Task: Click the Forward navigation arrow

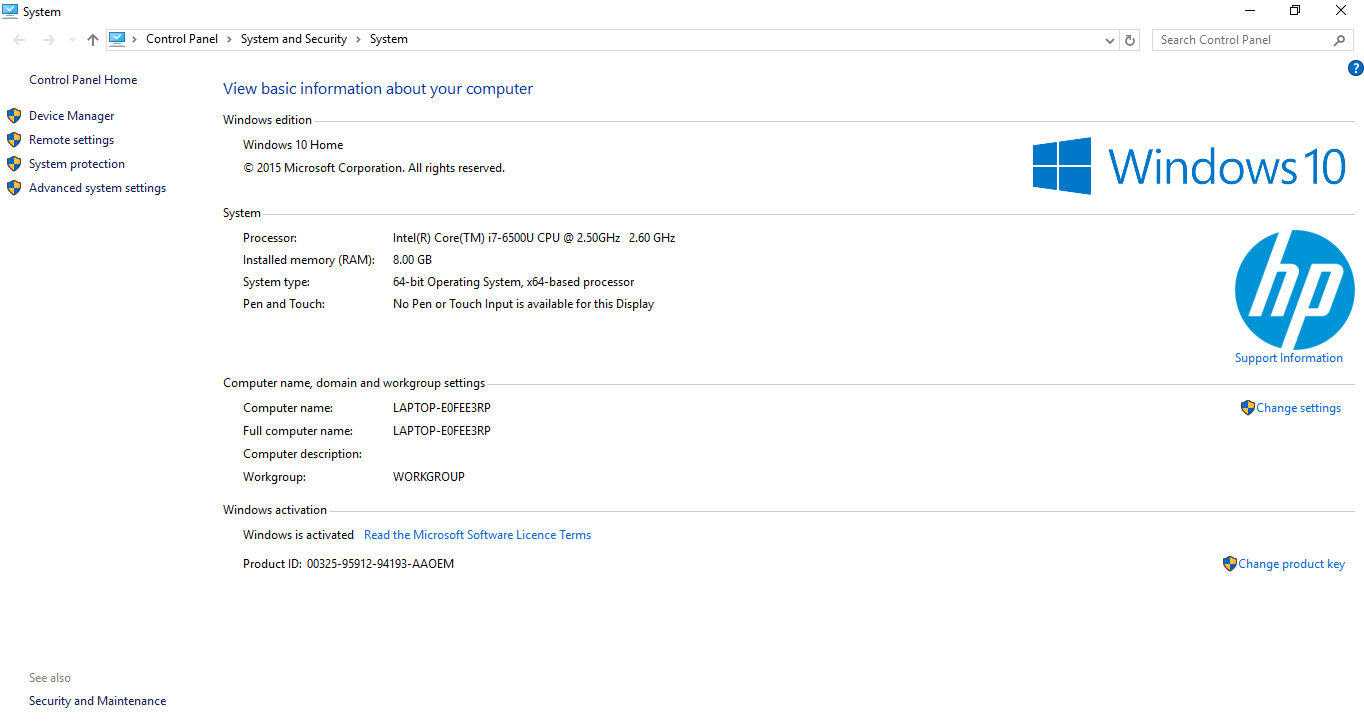Action: (48, 40)
